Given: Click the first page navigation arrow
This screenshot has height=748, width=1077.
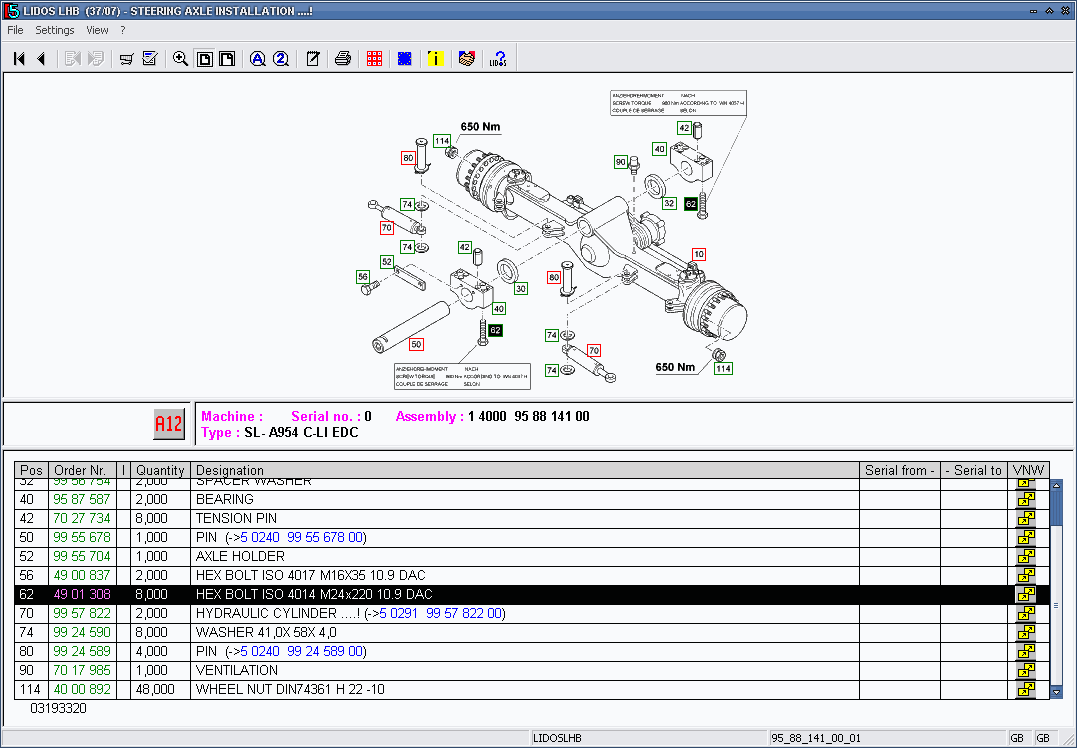Looking at the screenshot, I should (x=19, y=59).
